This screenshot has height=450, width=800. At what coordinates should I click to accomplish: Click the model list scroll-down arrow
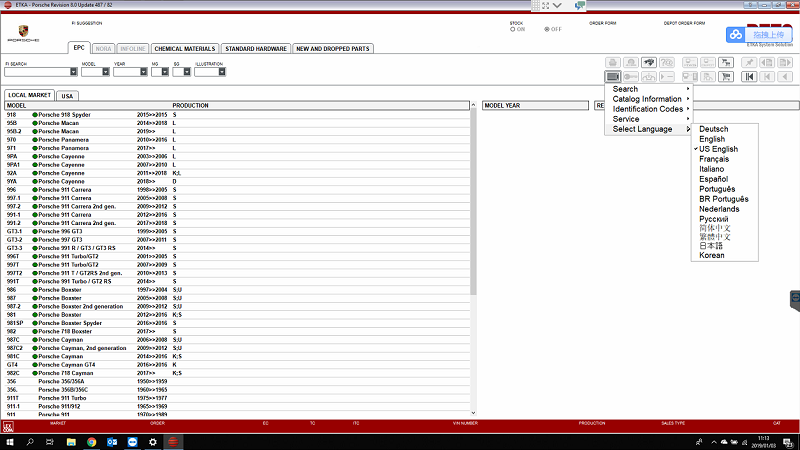pos(473,413)
